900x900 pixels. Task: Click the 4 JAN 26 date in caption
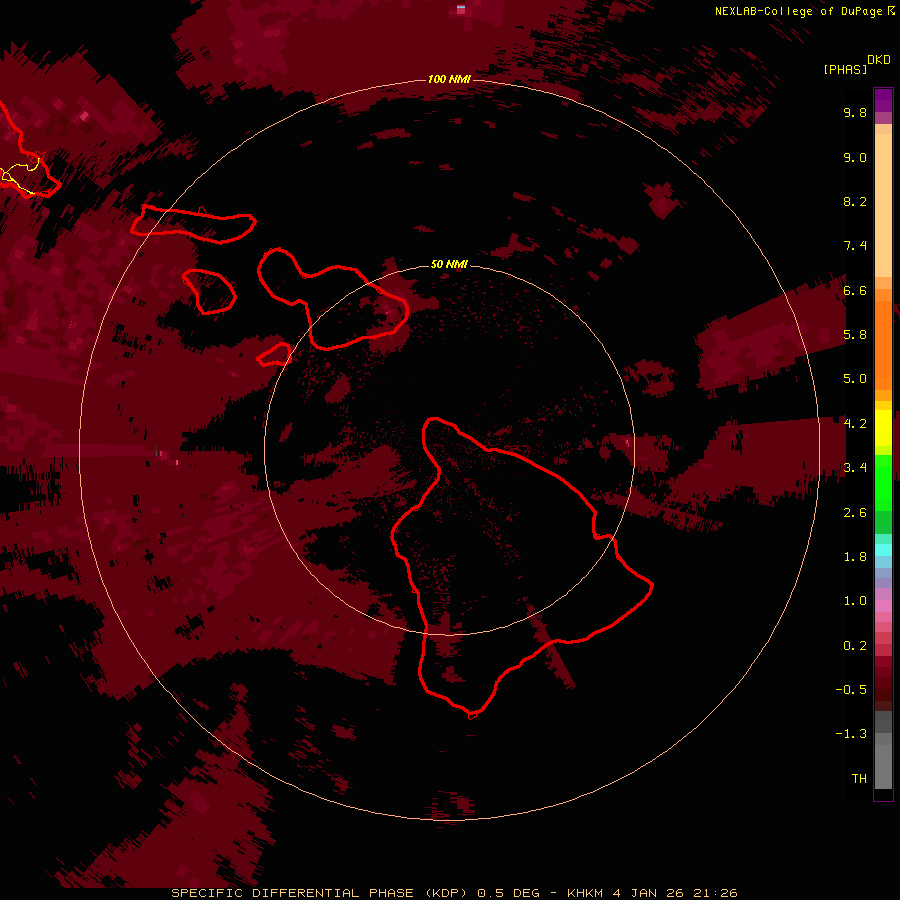point(650,893)
